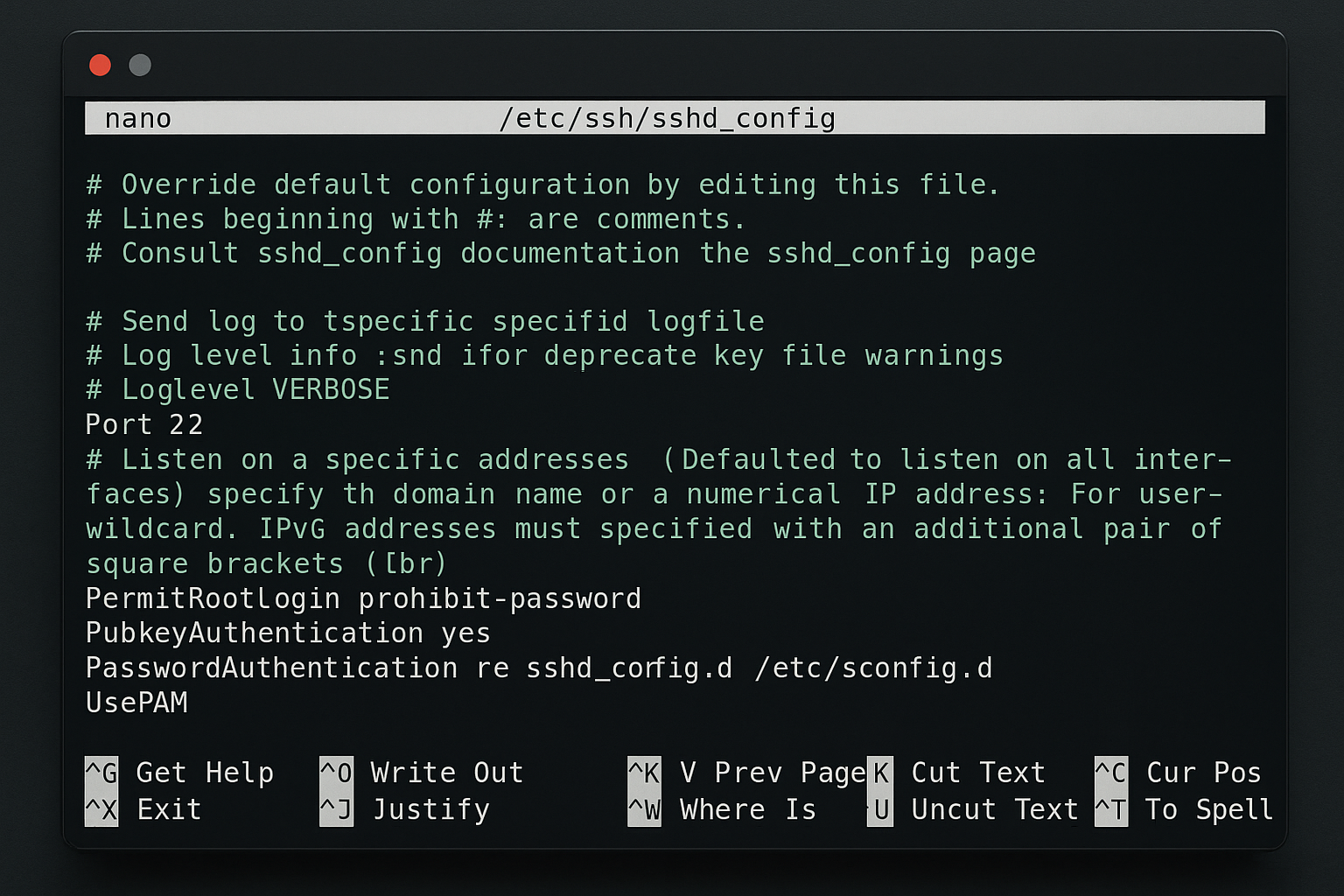The height and width of the screenshot is (896, 1344).
Task: Click the UsePAM line
Action: pyautogui.click(x=136, y=703)
